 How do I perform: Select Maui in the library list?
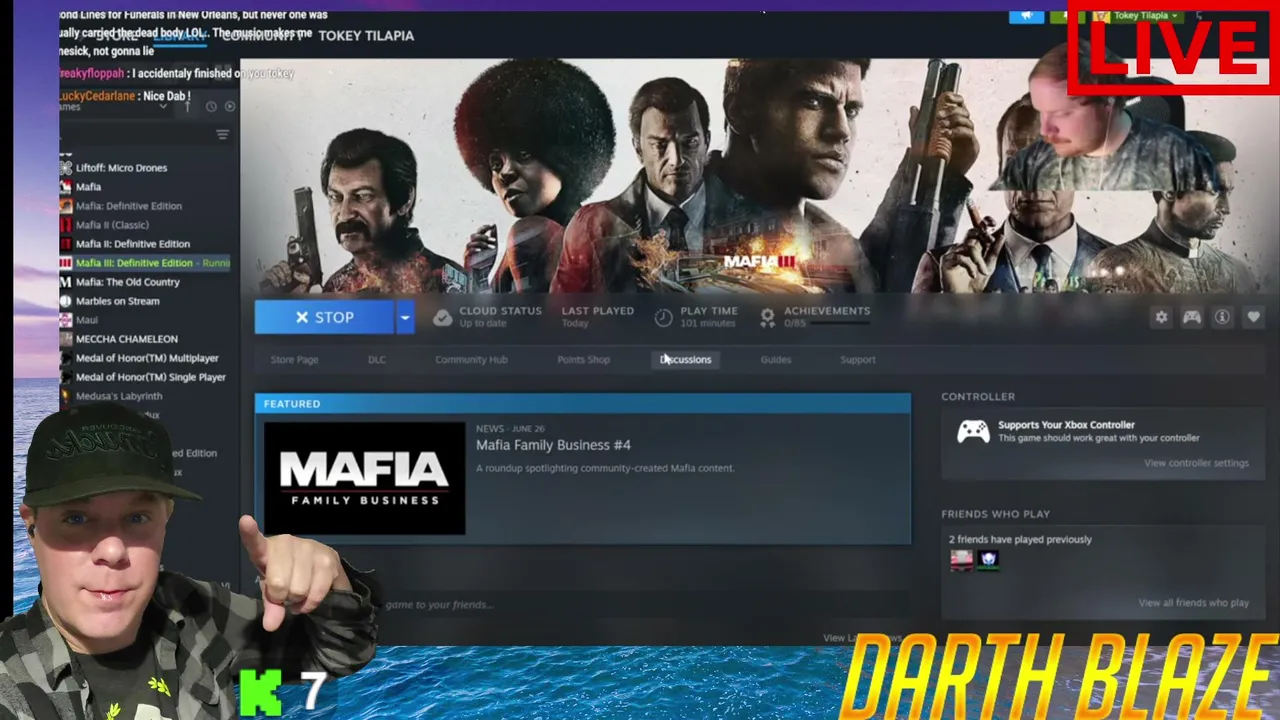[x=87, y=320]
